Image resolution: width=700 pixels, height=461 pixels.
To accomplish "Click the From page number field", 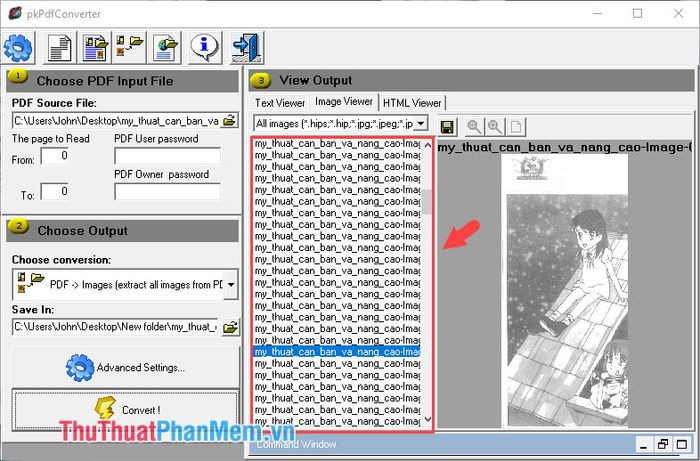I will pyautogui.click(x=54, y=155).
